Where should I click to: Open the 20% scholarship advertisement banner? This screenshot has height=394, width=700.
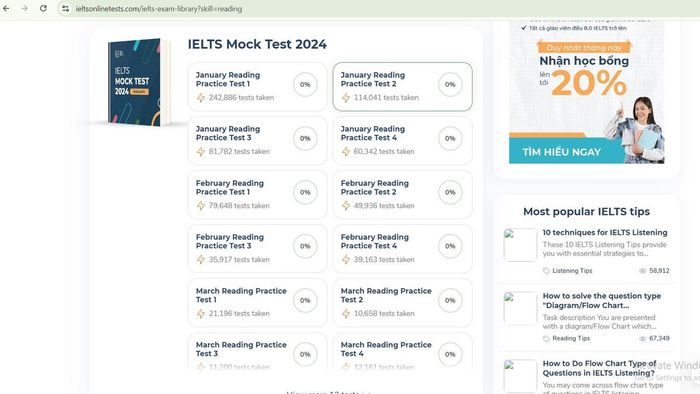587,92
